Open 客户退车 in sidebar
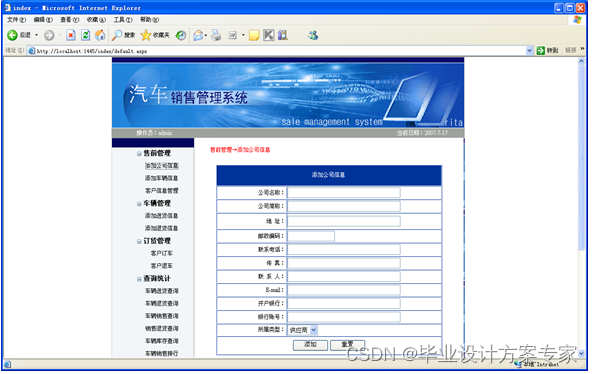Image resolution: width=592 pixels, height=374 pixels. coord(162,266)
